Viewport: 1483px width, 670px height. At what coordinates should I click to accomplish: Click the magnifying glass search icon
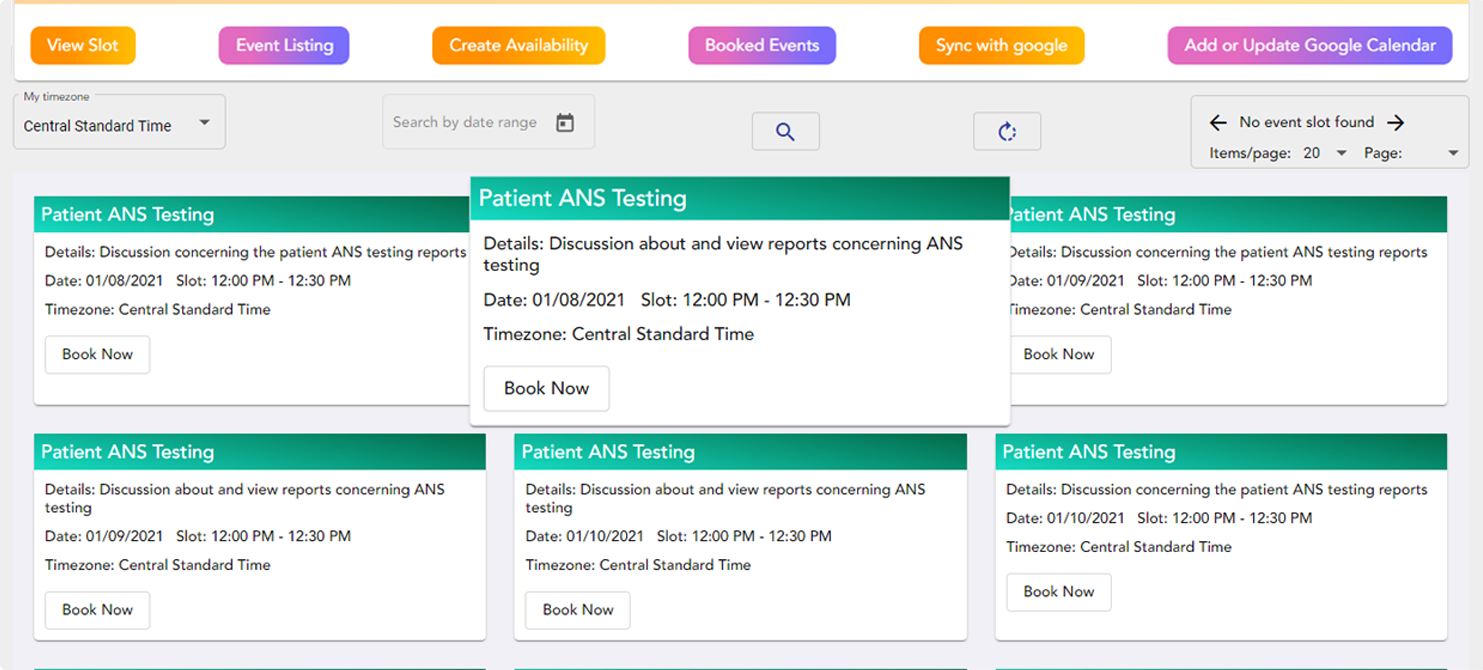tap(785, 132)
